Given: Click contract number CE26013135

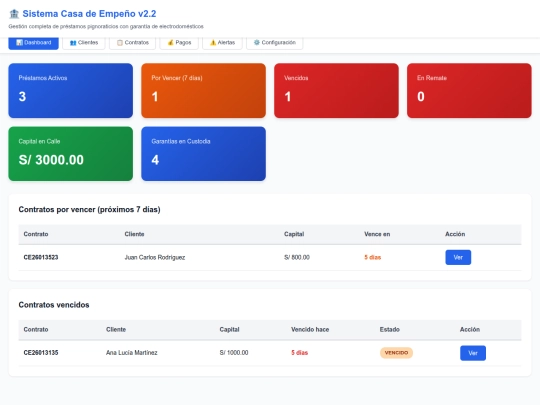Looking at the screenshot, I should pos(41,353).
